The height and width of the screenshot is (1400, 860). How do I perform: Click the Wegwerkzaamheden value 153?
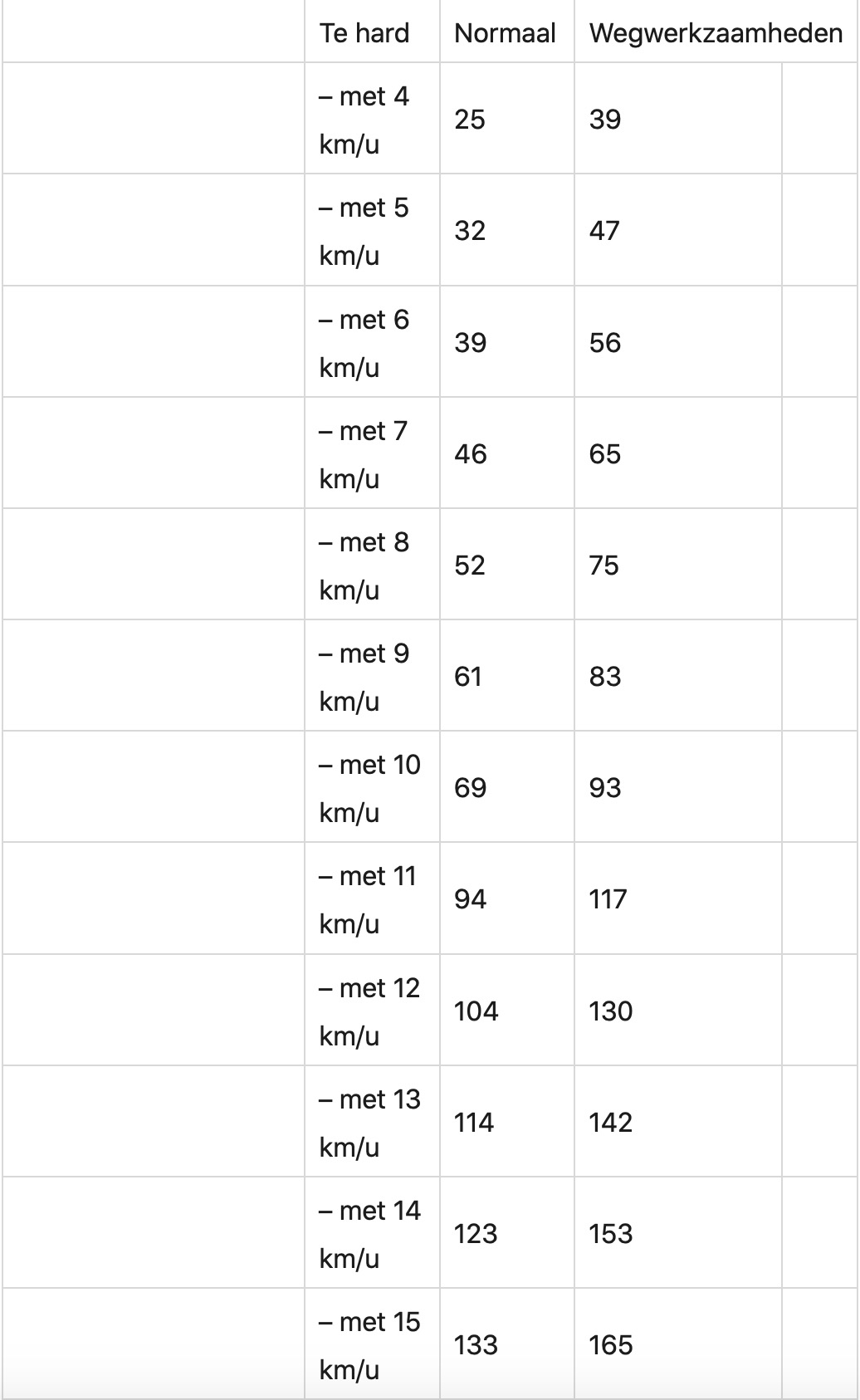(611, 1233)
